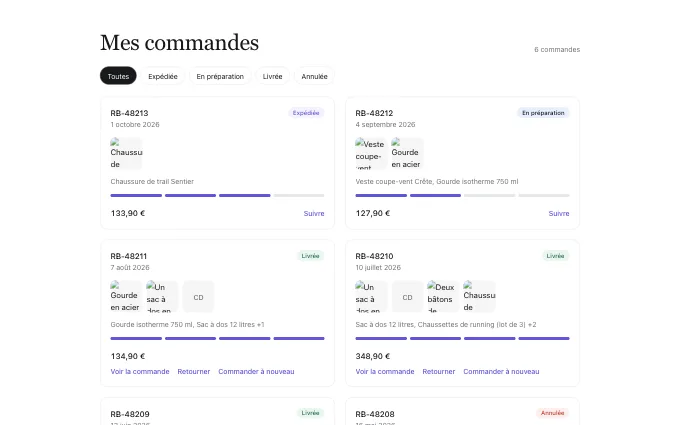
Task: Select the Toutes filter tab
Action: pyautogui.click(x=118, y=76)
